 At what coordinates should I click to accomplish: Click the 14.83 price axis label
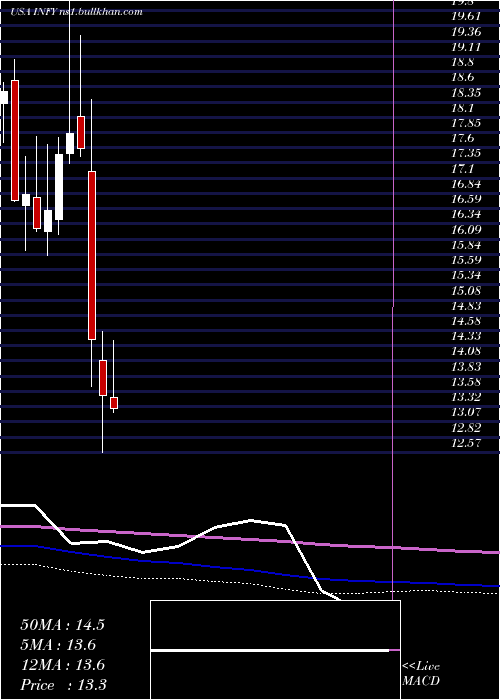466,307
